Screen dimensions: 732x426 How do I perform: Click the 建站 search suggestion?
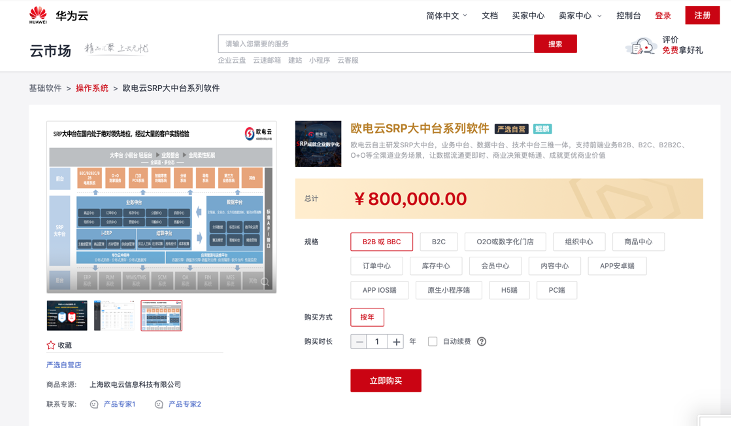295,60
